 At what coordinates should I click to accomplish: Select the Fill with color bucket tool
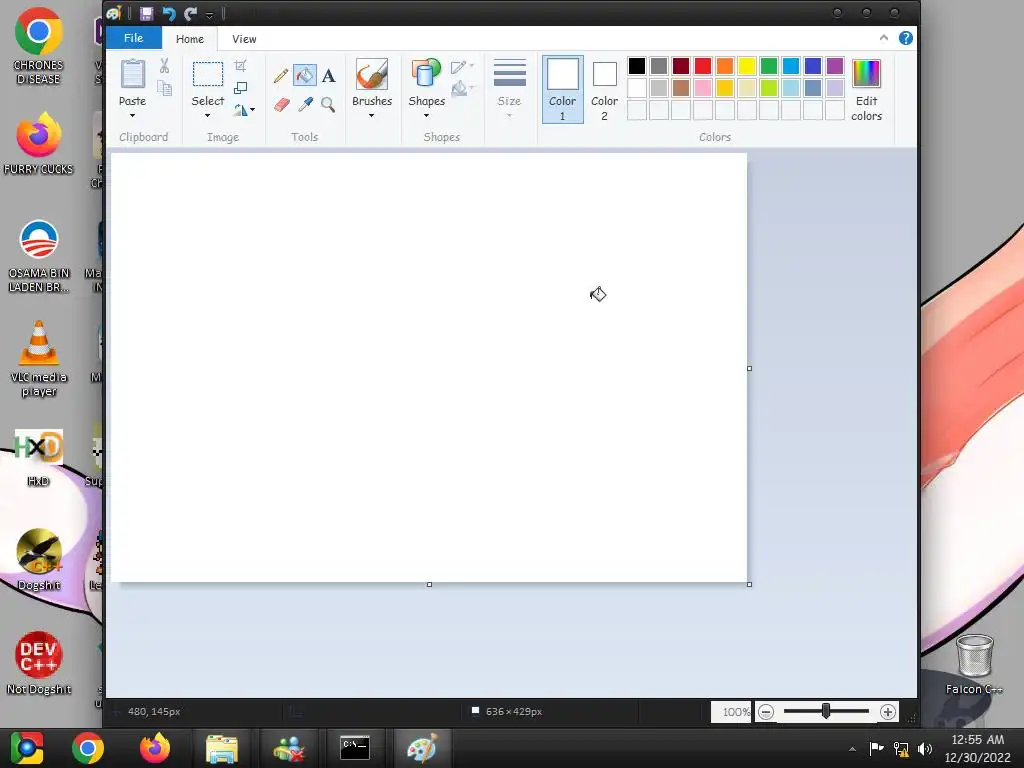pyautogui.click(x=305, y=76)
